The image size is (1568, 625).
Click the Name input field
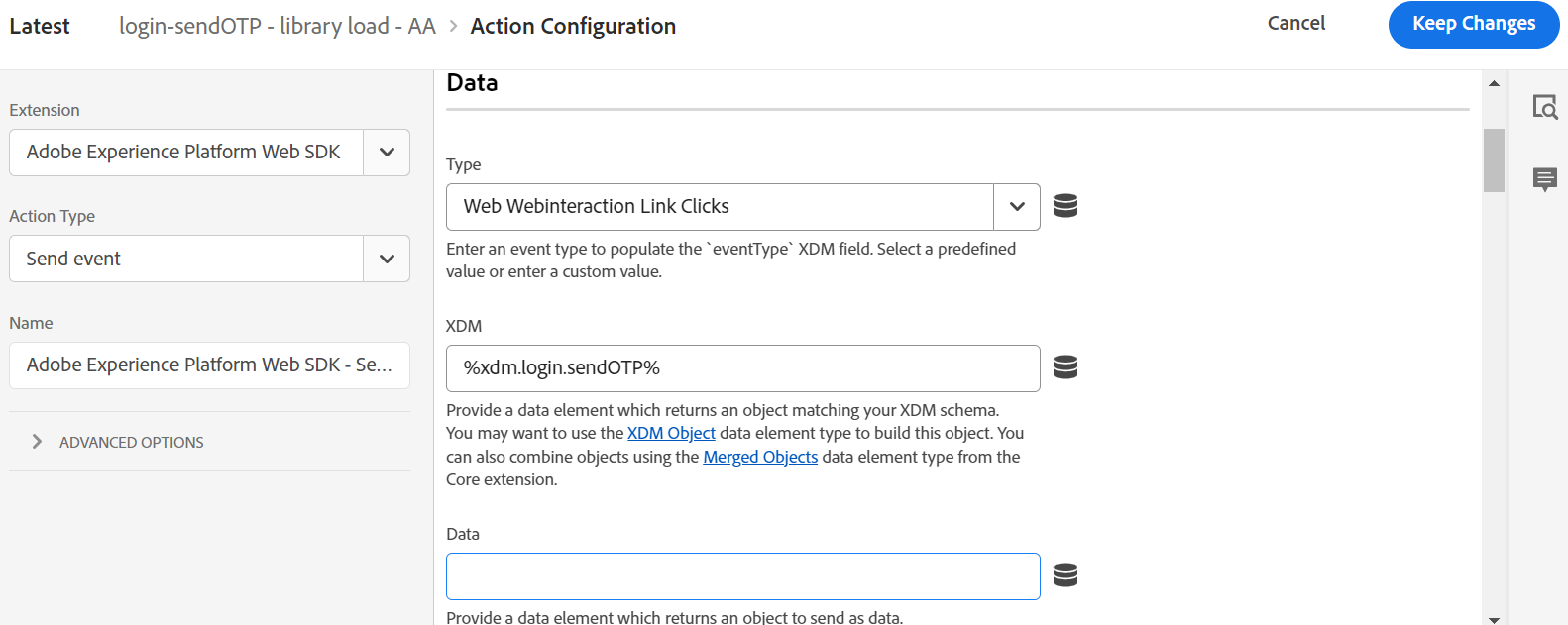pyautogui.click(x=208, y=365)
